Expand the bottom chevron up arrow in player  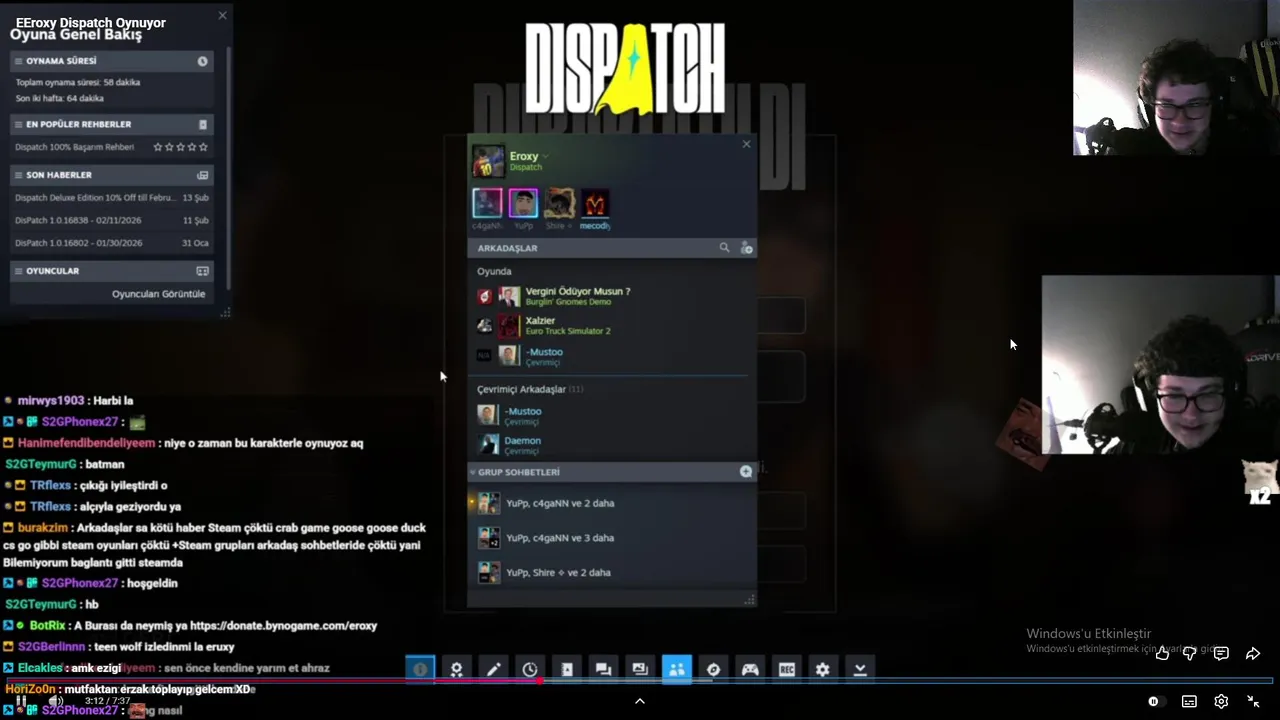(640, 701)
